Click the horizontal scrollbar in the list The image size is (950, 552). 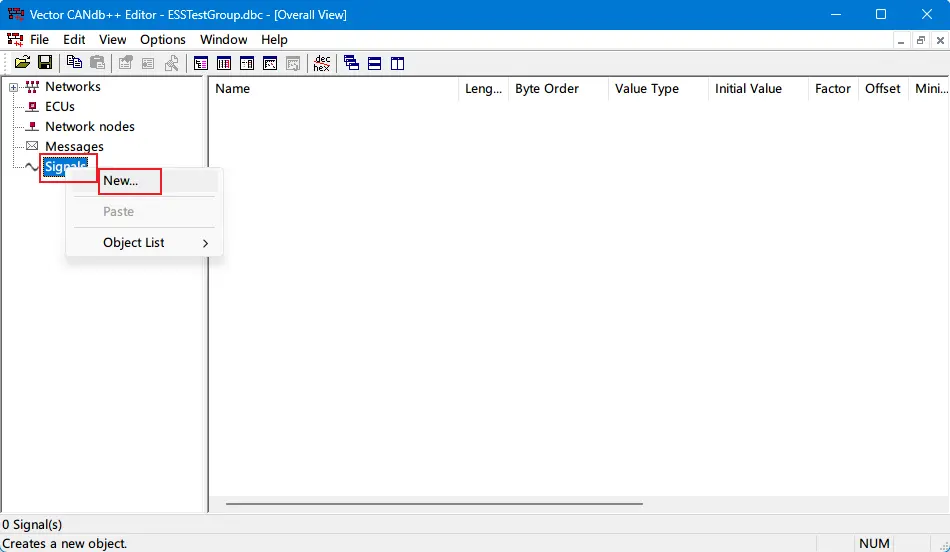tap(432, 503)
